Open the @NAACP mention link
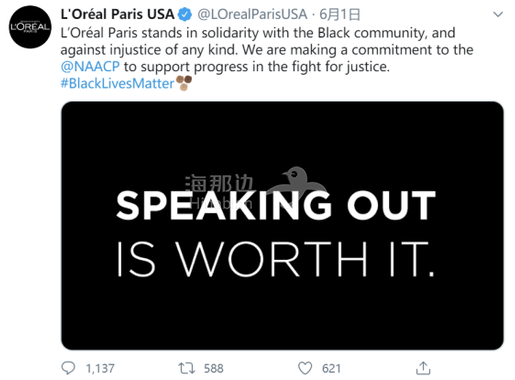Viewport: 515px width, 380px height. click(x=90, y=66)
